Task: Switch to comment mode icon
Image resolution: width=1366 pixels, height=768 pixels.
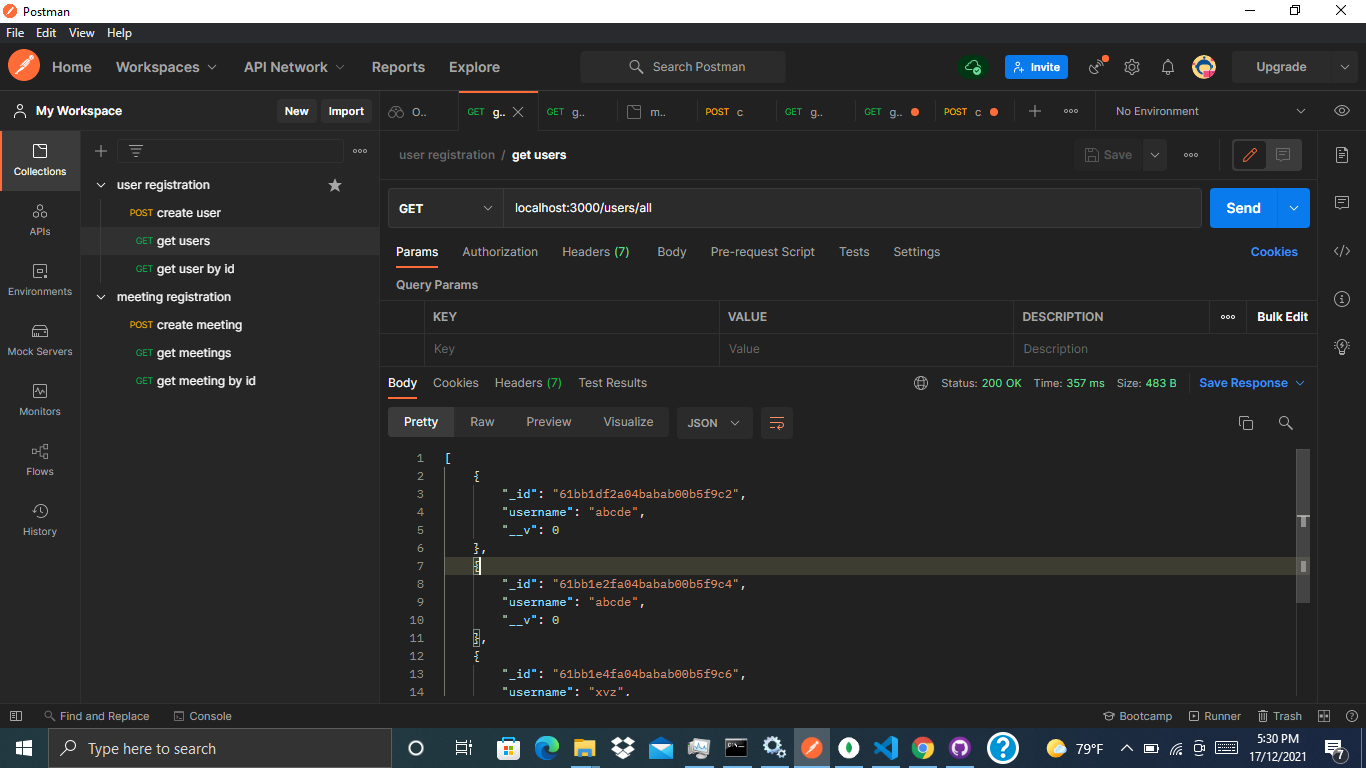Action: tap(1283, 155)
